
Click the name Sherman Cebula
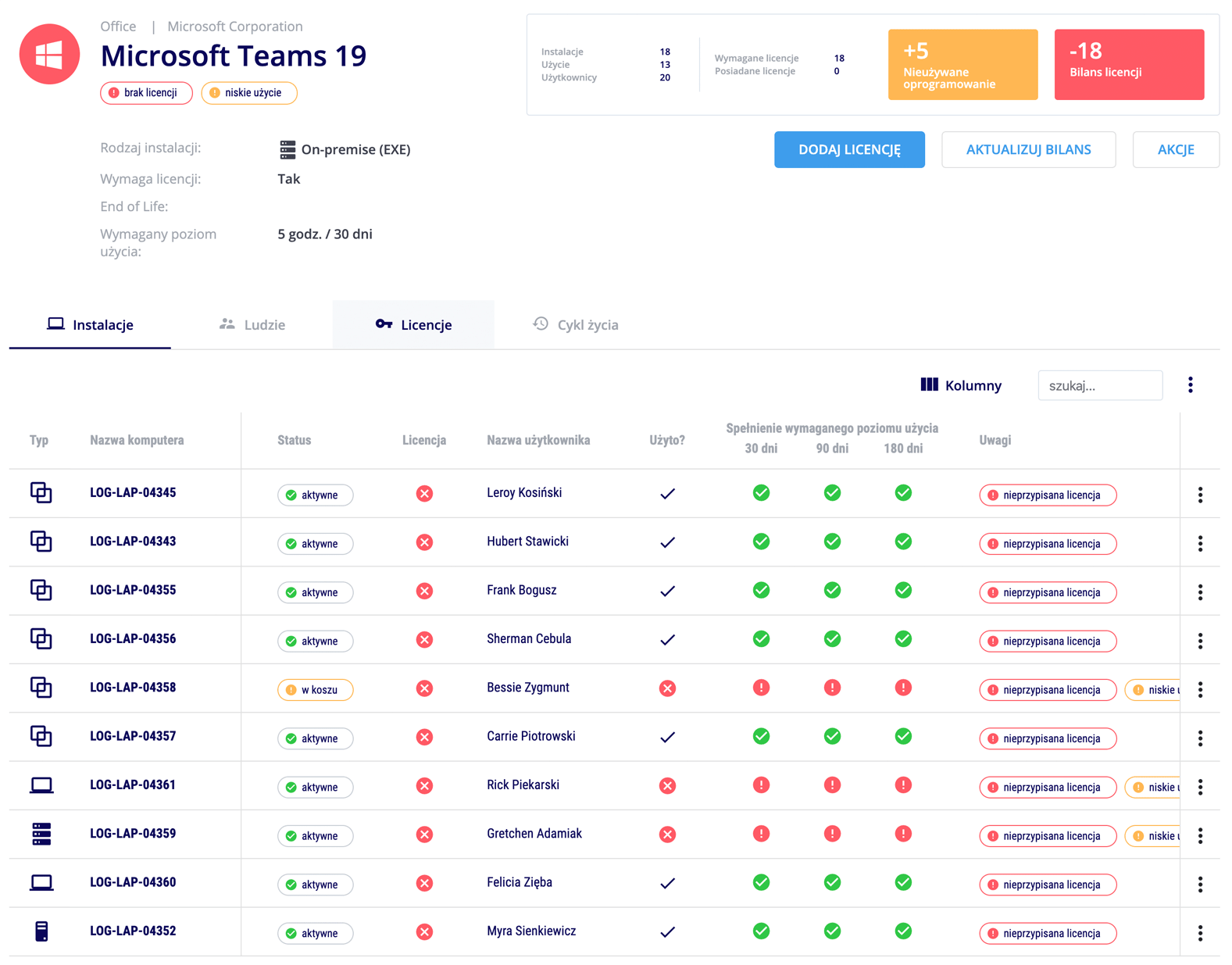pos(529,639)
